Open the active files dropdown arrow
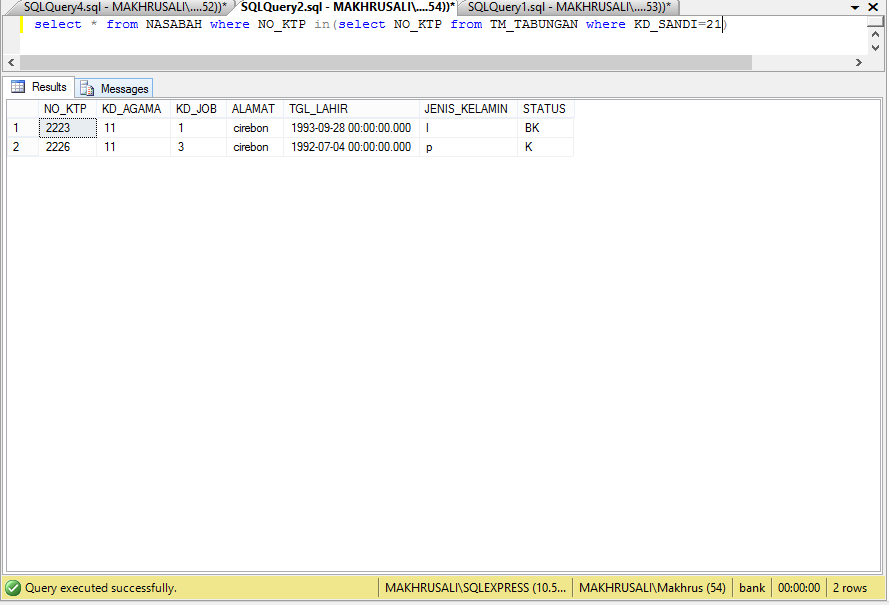 [x=854, y=8]
